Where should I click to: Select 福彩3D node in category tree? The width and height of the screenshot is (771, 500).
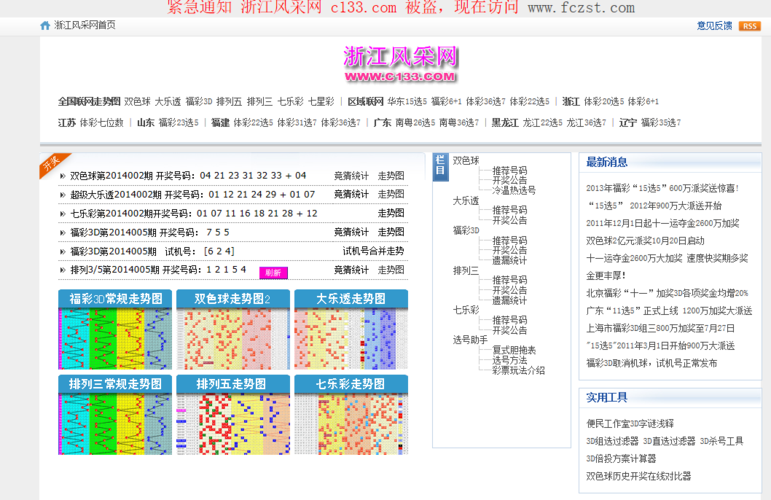click(466, 230)
